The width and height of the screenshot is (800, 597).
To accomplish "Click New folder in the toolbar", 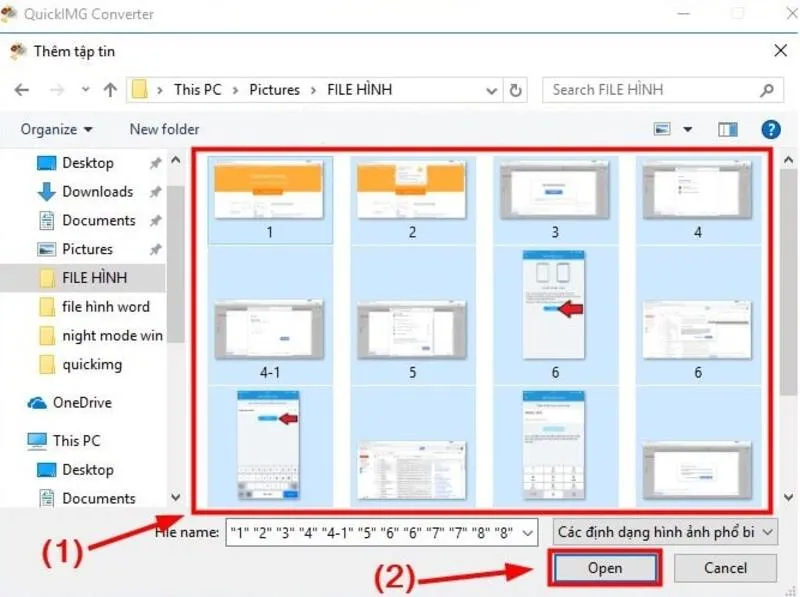I will (x=164, y=130).
